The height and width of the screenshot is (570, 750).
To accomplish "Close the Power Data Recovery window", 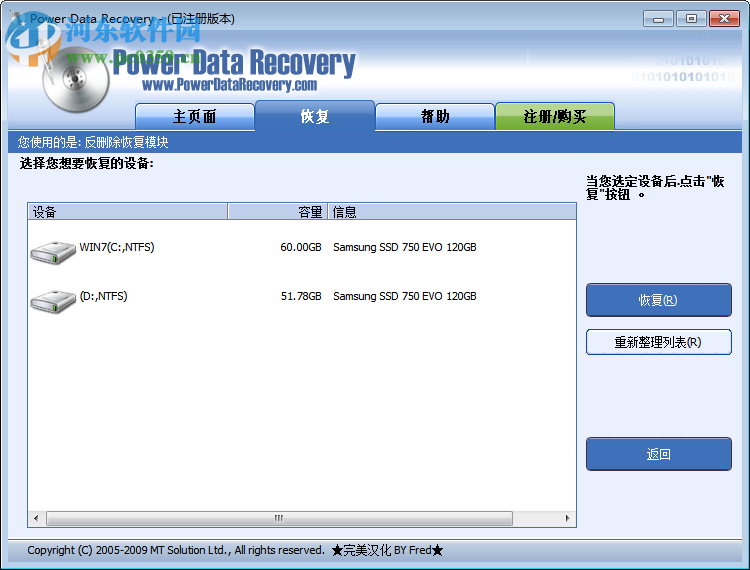I will tap(724, 19).
